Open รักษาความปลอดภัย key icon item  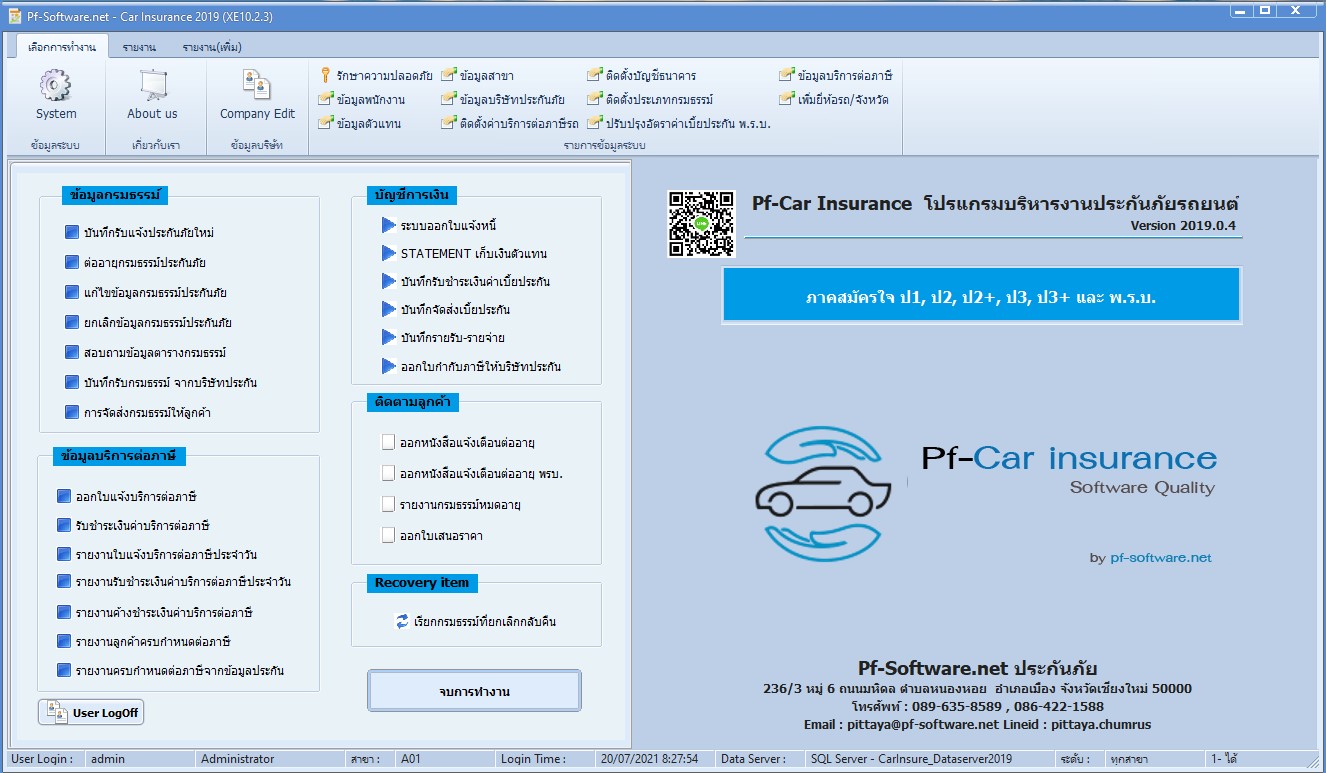(376, 75)
